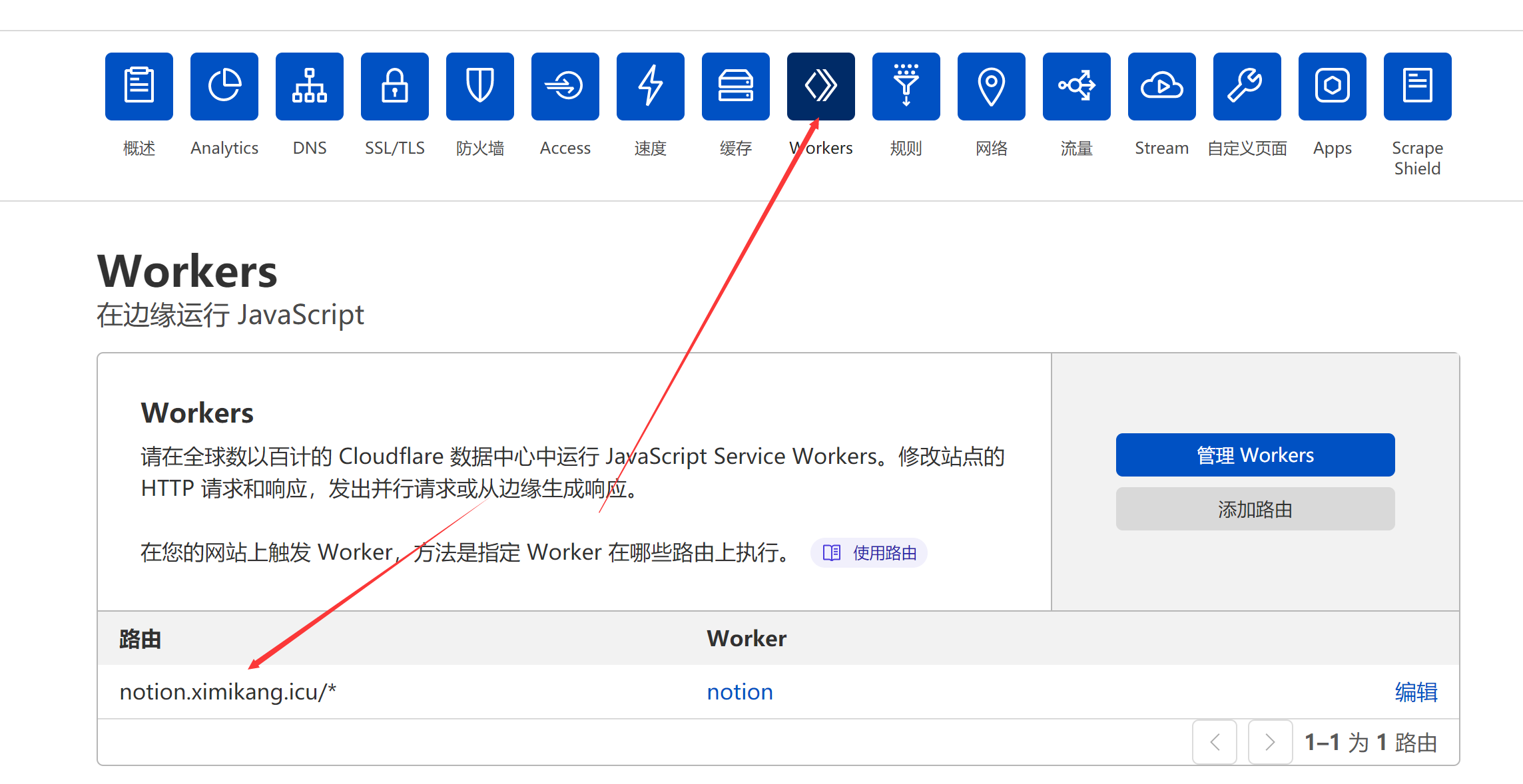The height and width of the screenshot is (784, 1523).
Task: Open the Scrape Shield document icon
Action: pos(1418,87)
